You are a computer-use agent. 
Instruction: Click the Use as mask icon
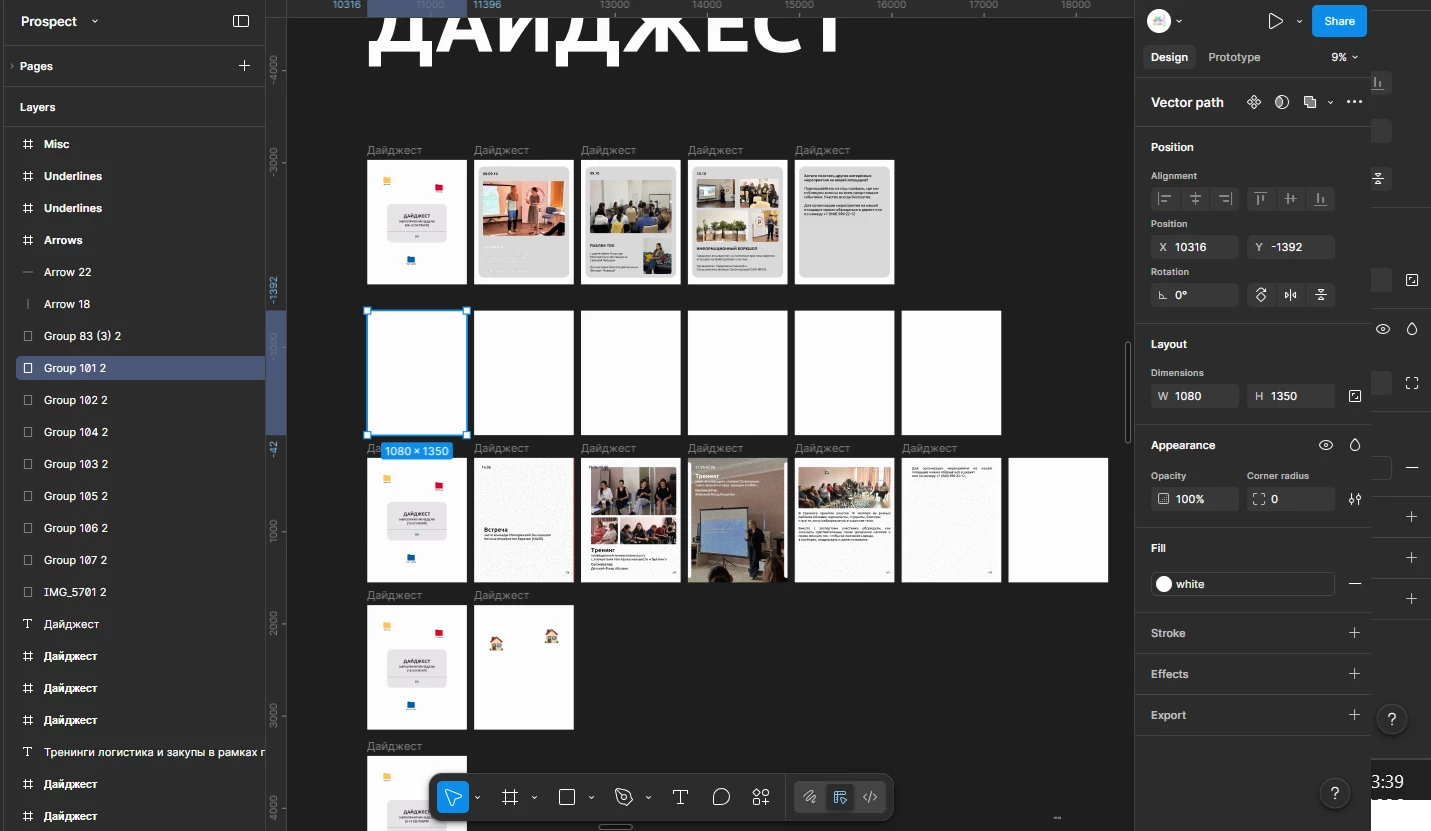click(1282, 102)
